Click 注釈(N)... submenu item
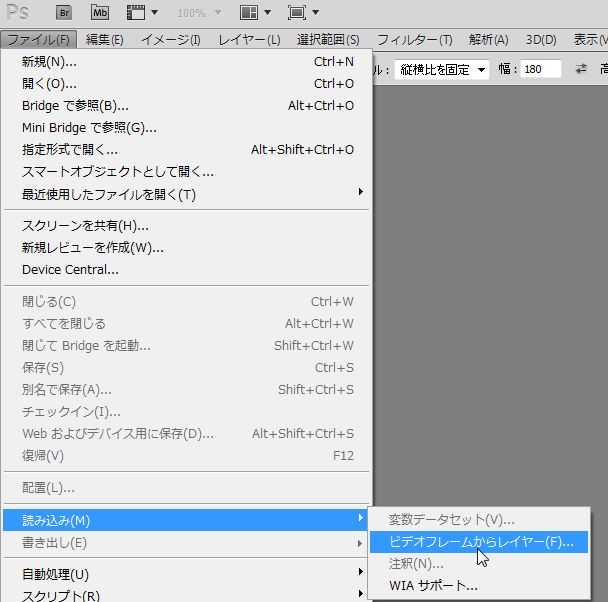The image size is (608, 602). coord(479,564)
